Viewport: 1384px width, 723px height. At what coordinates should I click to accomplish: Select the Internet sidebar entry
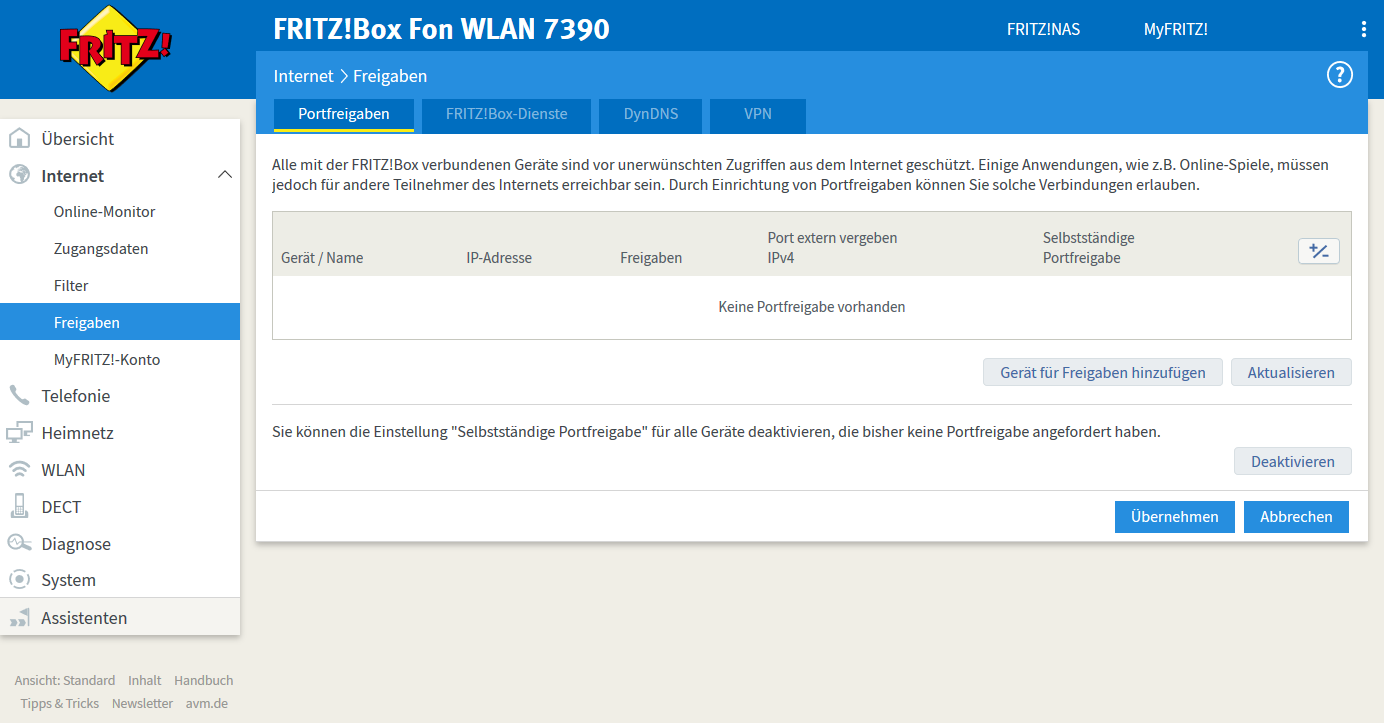tap(120, 175)
